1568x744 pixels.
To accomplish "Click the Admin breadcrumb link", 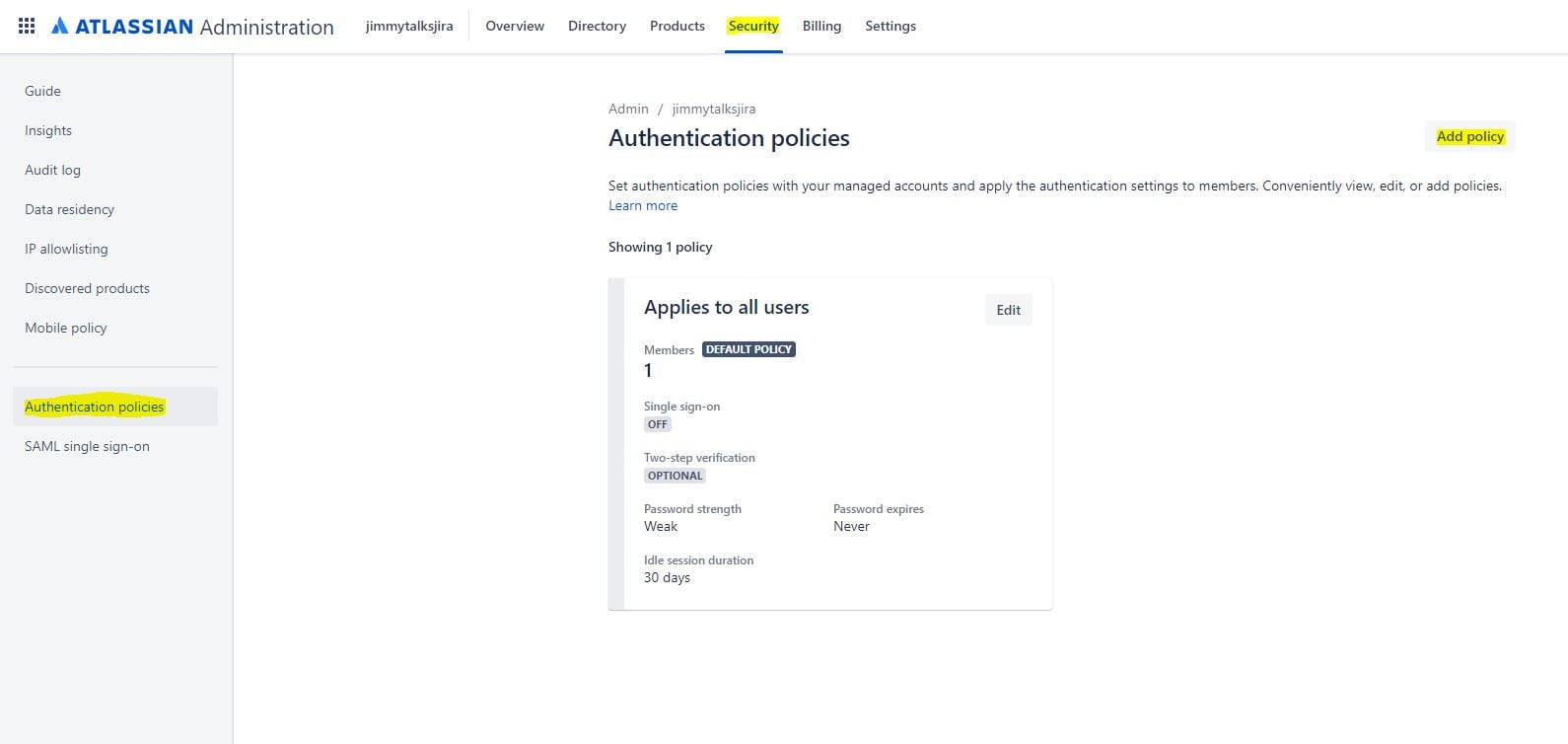I will tap(628, 109).
